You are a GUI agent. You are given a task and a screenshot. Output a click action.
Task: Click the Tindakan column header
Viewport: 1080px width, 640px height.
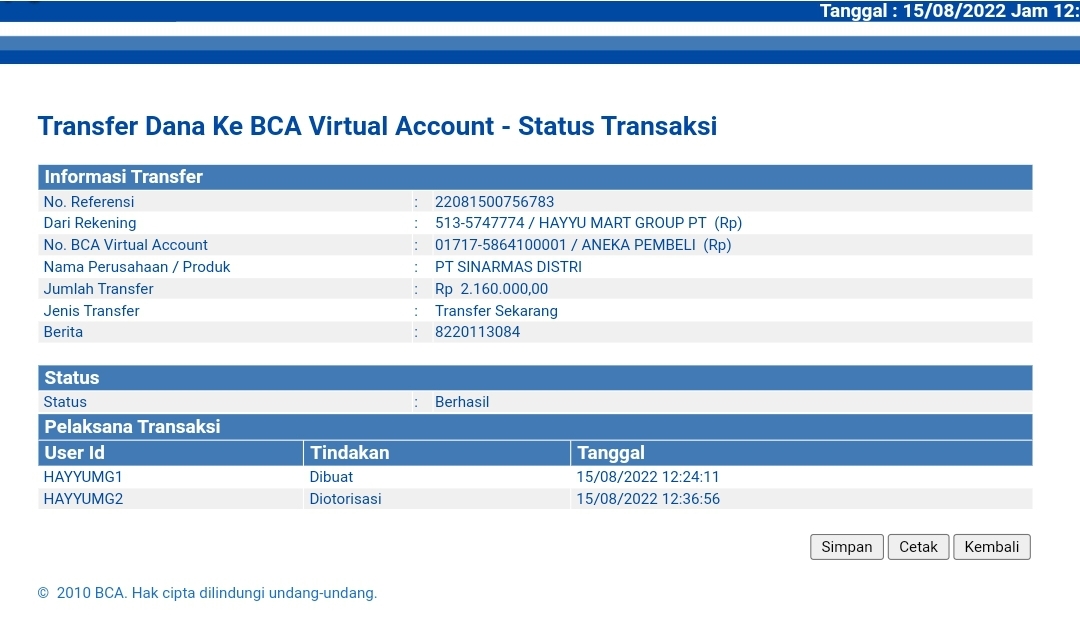[349, 453]
